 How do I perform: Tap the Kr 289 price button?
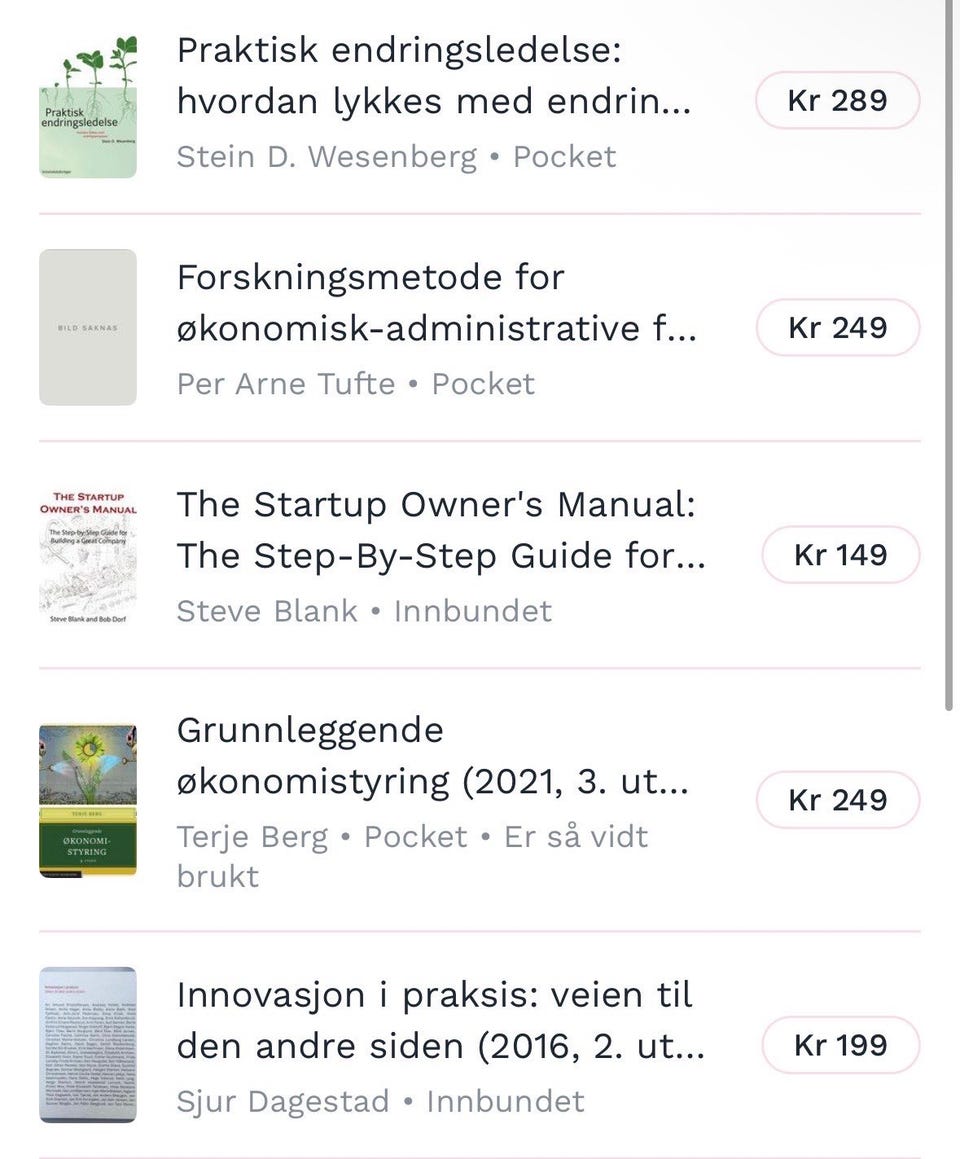point(837,101)
